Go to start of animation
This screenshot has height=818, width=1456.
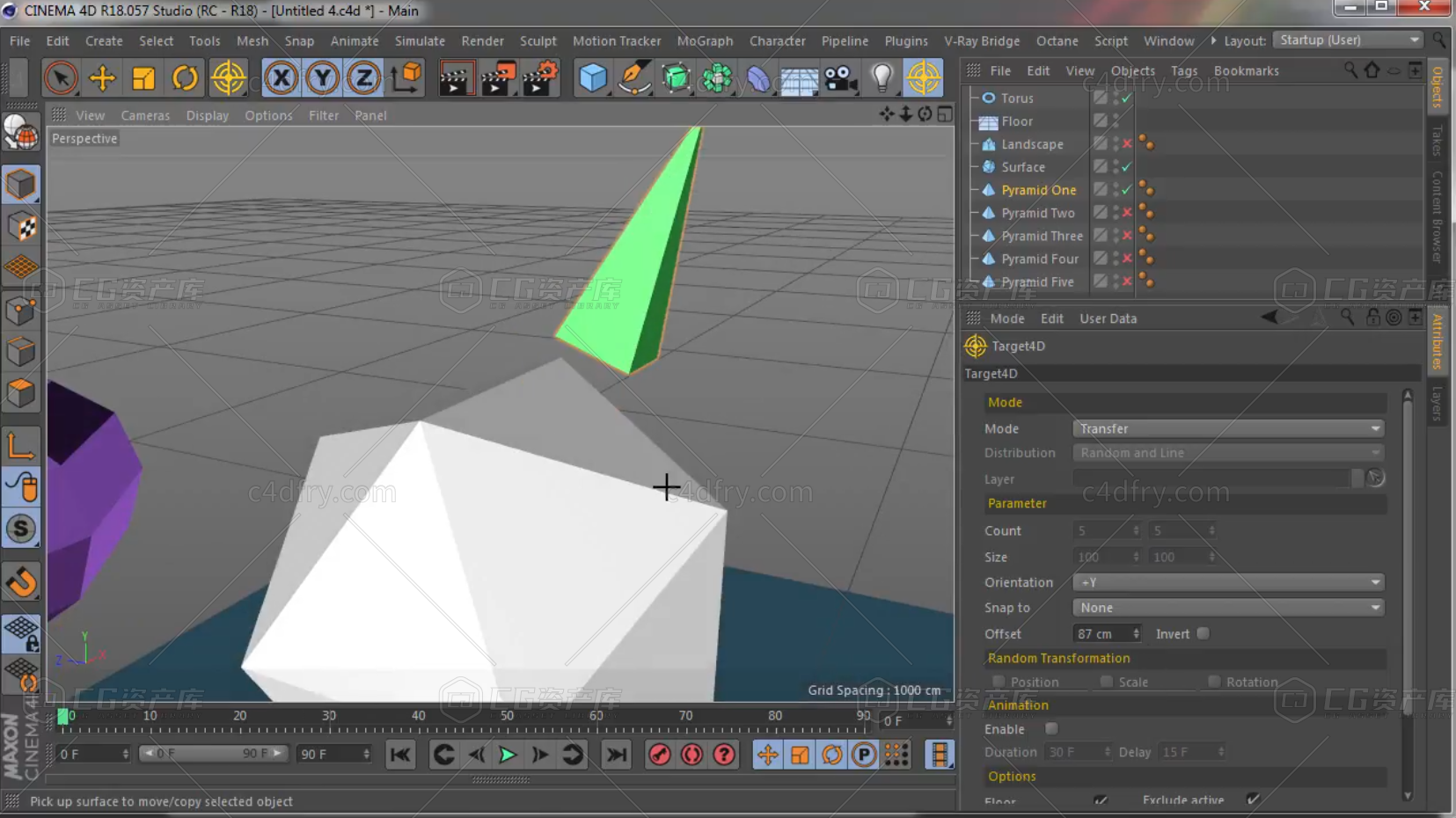[400, 755]
